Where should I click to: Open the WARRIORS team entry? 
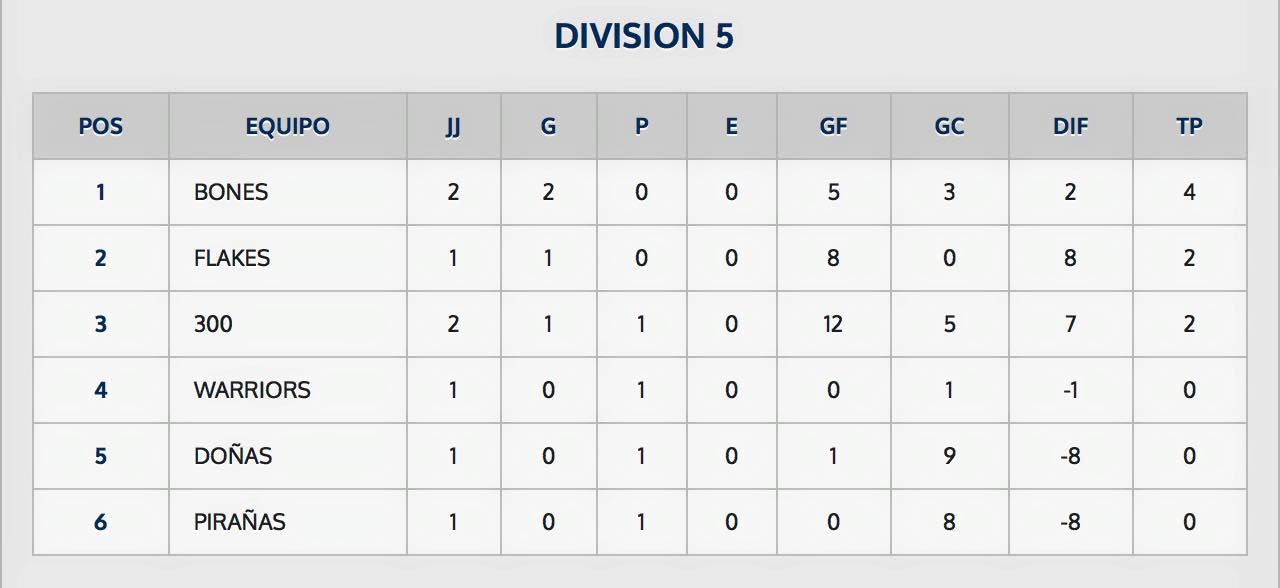(252, 390)
